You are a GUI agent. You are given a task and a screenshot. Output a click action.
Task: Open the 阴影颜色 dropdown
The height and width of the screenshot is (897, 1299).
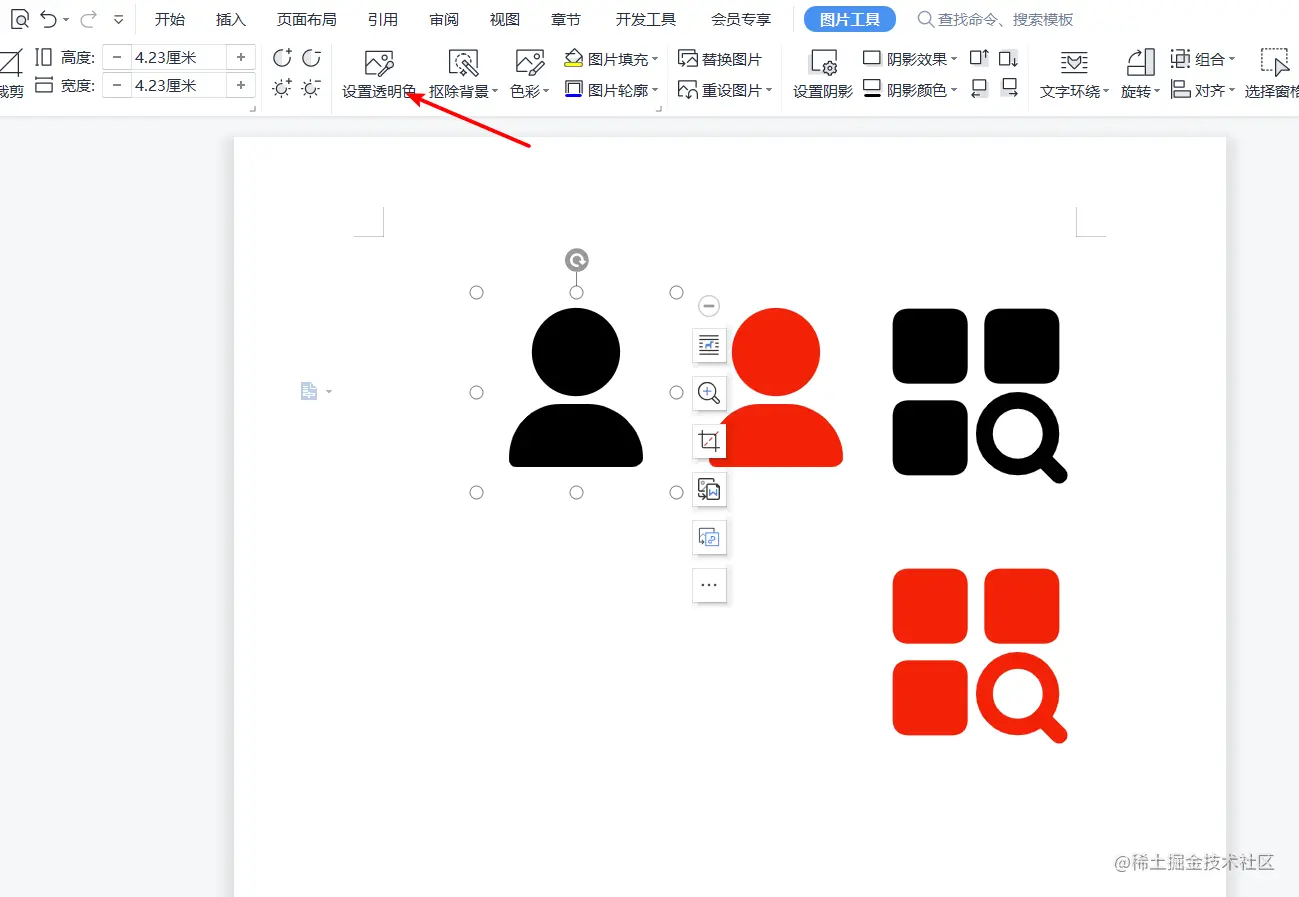[910, 90]
